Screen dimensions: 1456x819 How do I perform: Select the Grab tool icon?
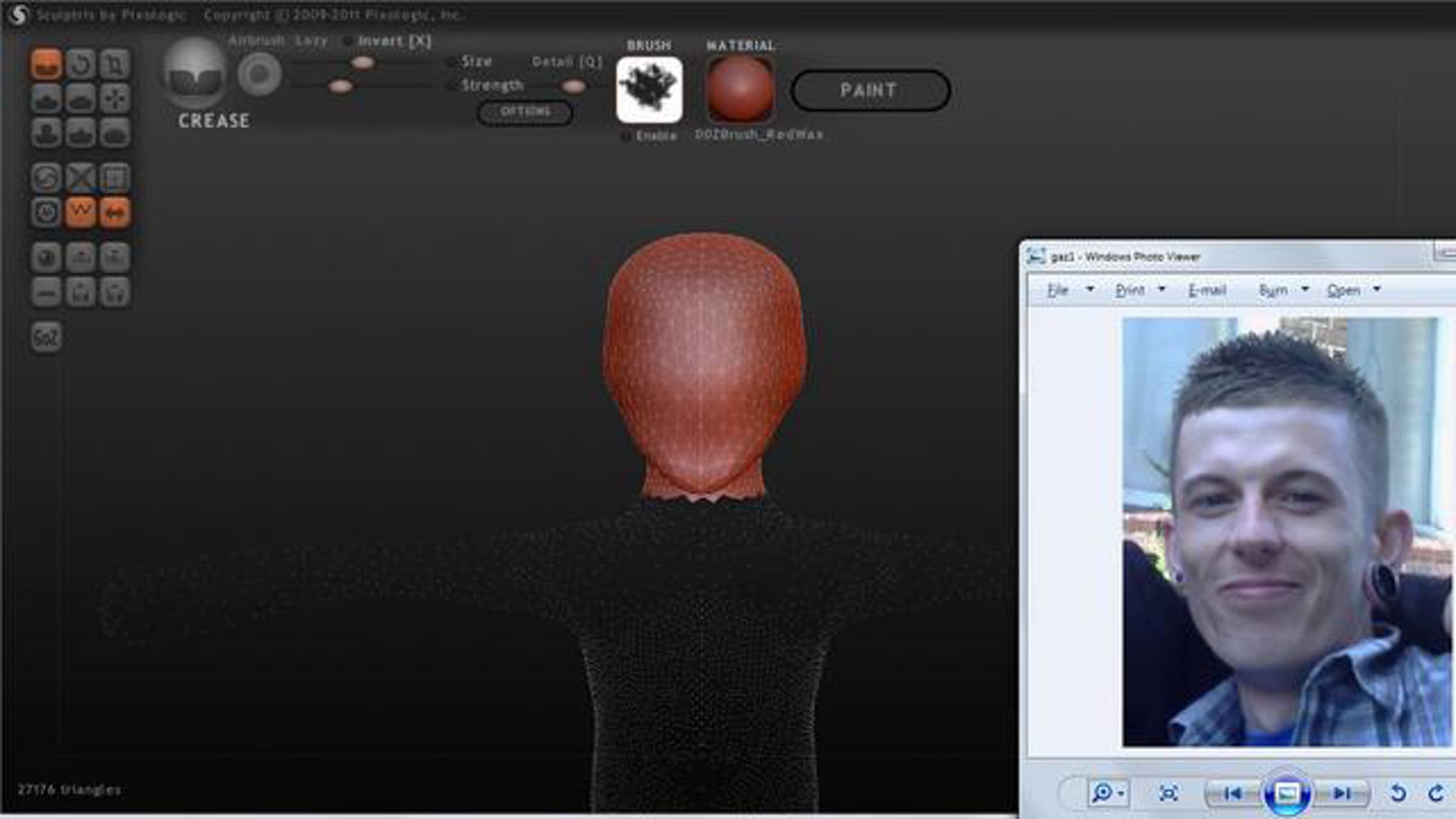(115, 98)
